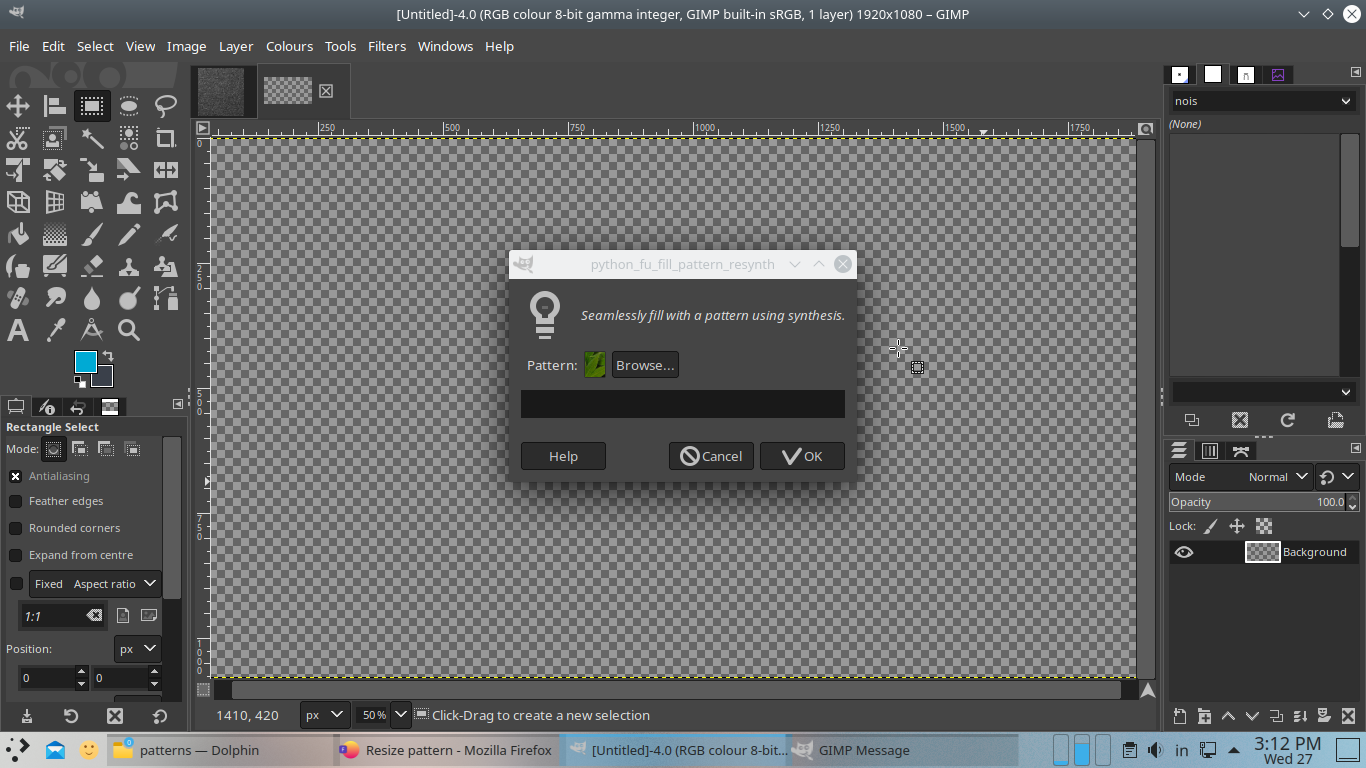Select the Free Select lasso tool
The image size is (1366, 768).
(166, 106)
